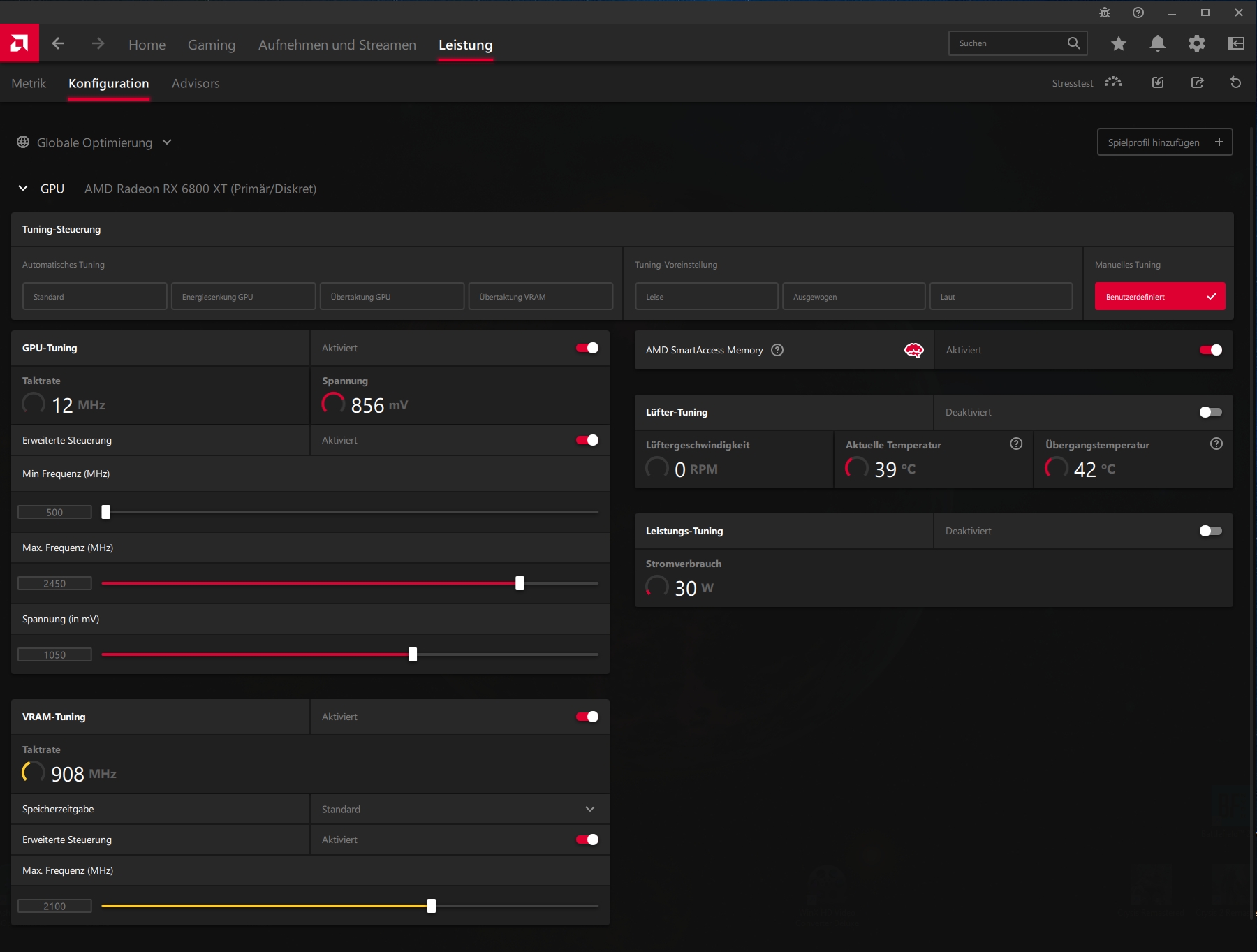Select Übertaktung VRAM tuning
This screenshot has width=1257, height=952.
click(541, 296)
